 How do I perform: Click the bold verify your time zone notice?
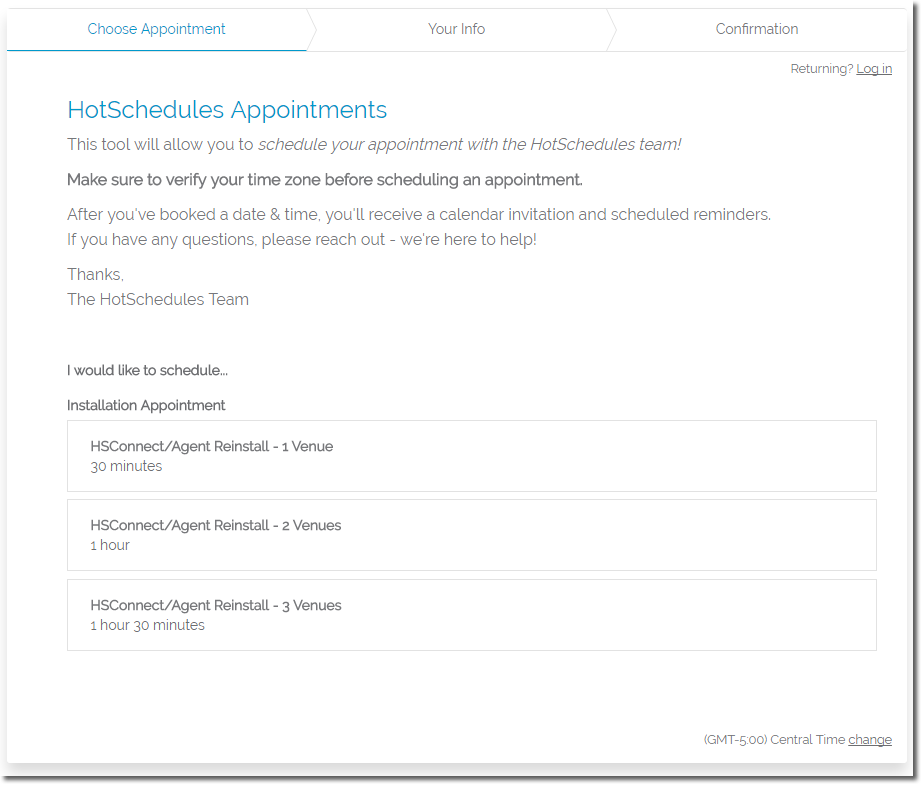(x=324, y=180)
